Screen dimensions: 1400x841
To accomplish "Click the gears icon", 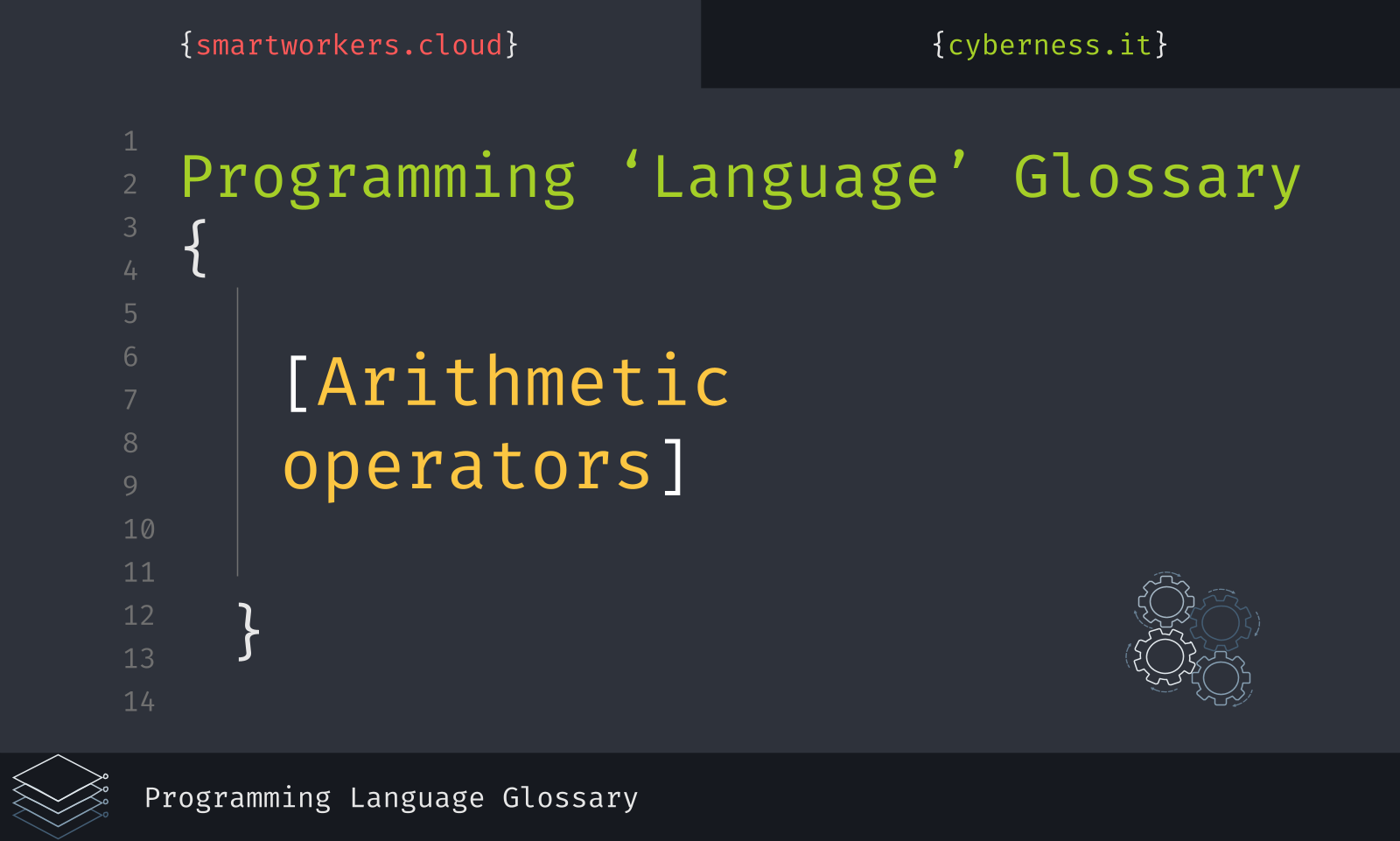I will coord(1193,639).
